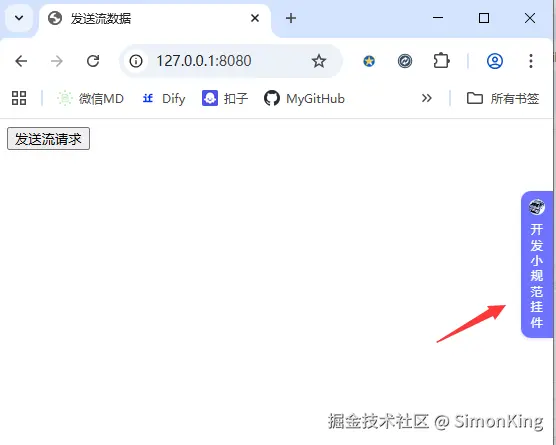This screenshot has width=556, height=445.
Task: Go forward to next page
Action: coord(57,61)
